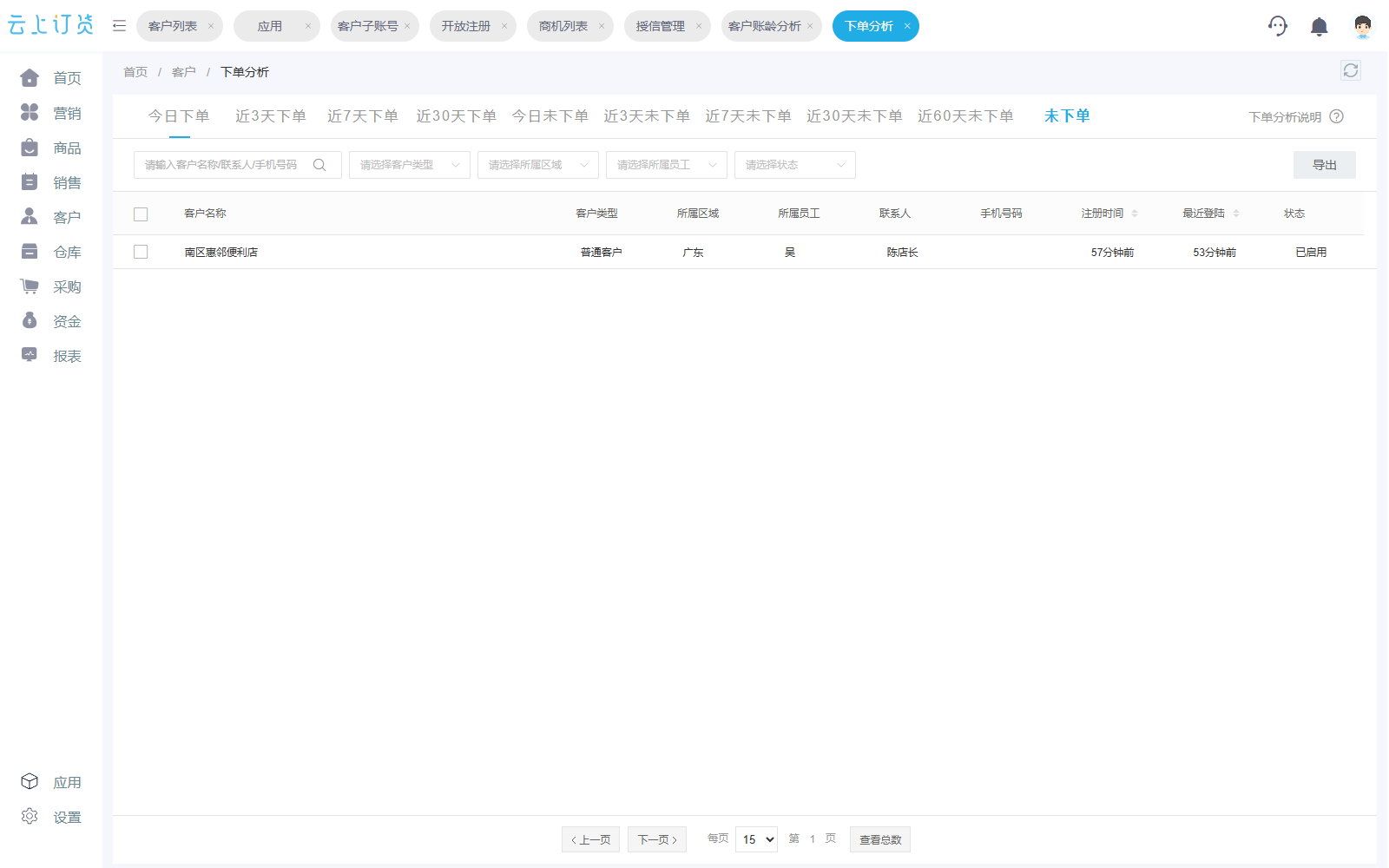Screen dimensions: 1389x868
Task: Sort by 最近登陆 column arrows
Action: (x=1236, y=214)
